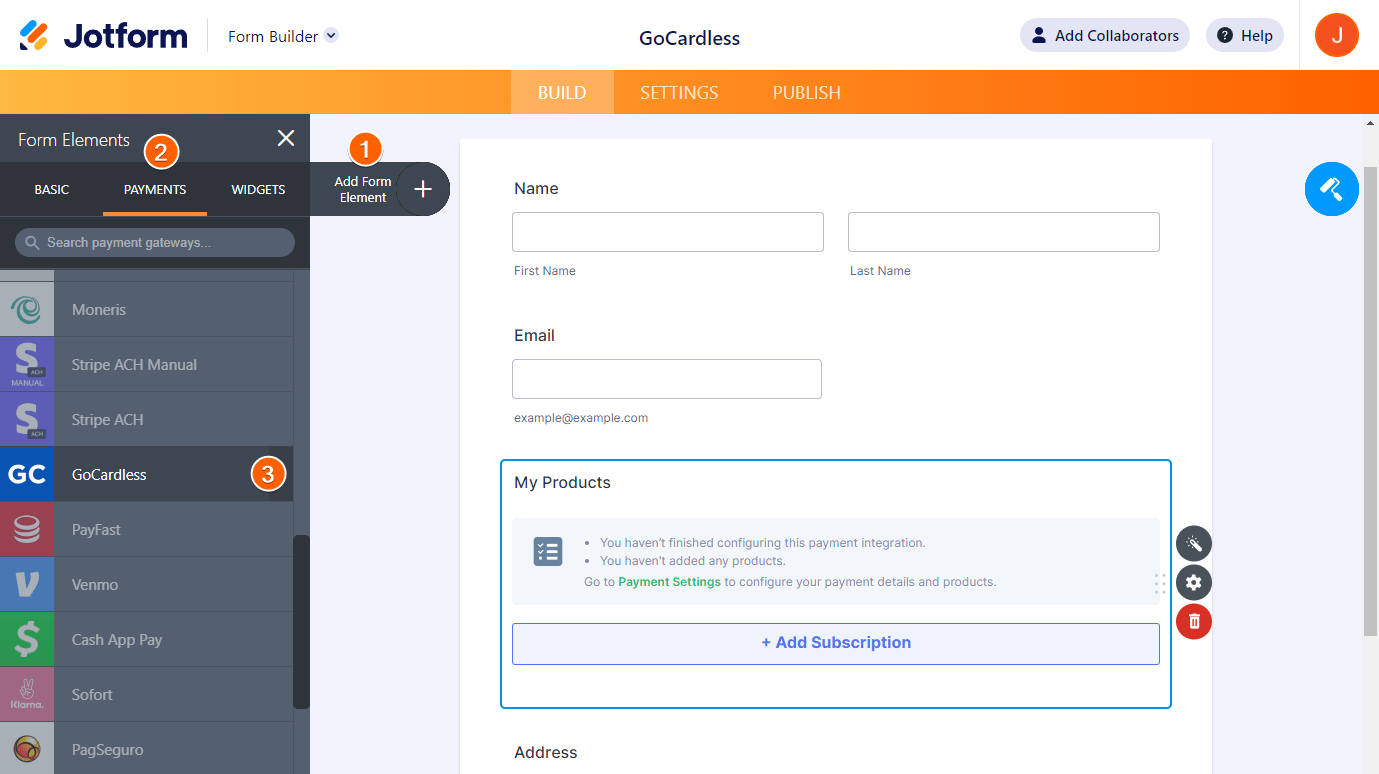Delete the My Products field
The height and width of the screenshot is (774, 1379).
[1194, 621]
